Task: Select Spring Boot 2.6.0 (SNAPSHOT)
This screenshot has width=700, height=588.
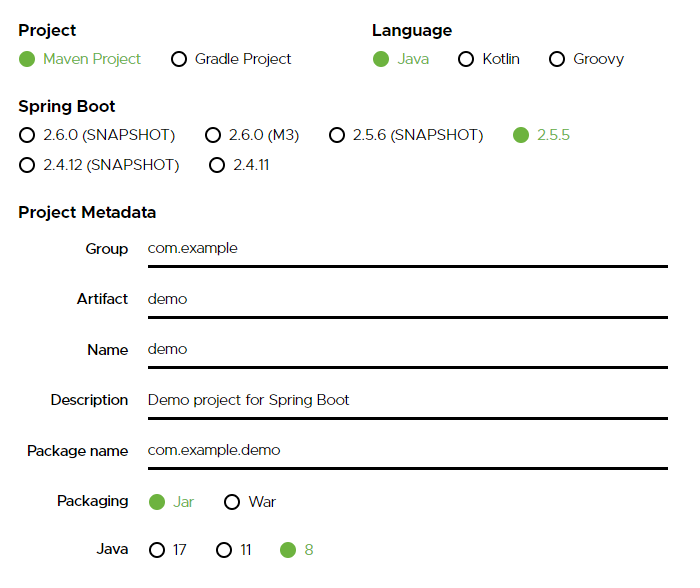Action: coord(27,135)
